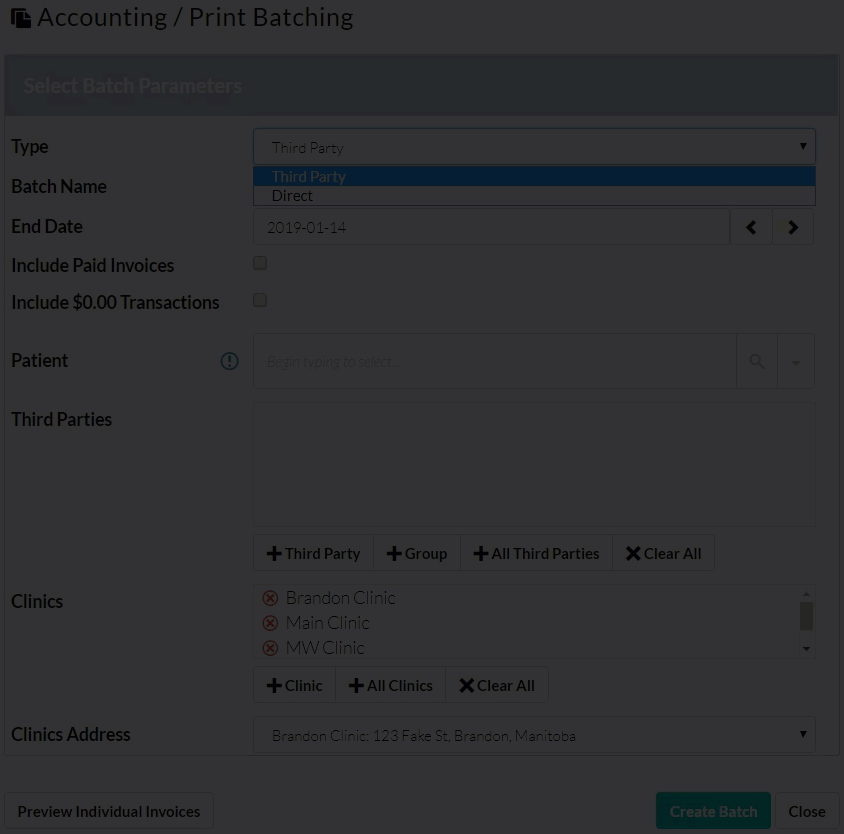This screenshot has width=844, height=834.
Task: Click the + Clinic button
Action: coord(294,685)
